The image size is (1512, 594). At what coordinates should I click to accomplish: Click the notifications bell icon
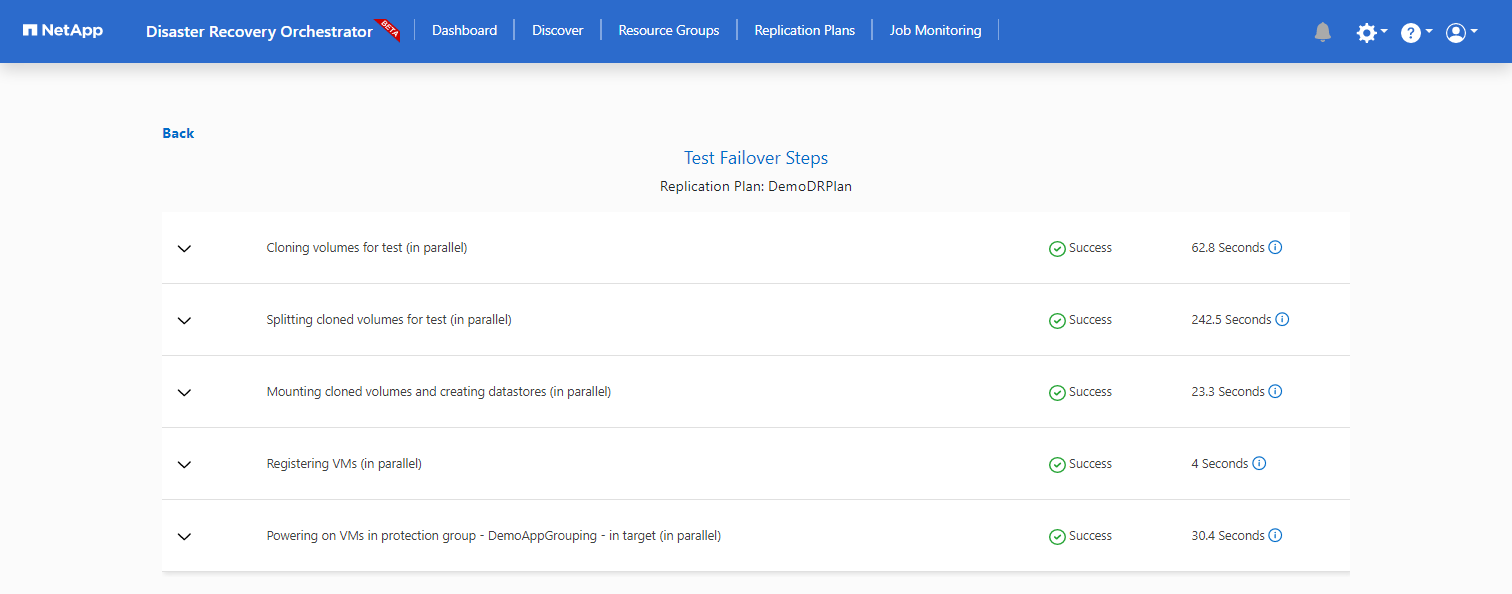pos(1323,32)
